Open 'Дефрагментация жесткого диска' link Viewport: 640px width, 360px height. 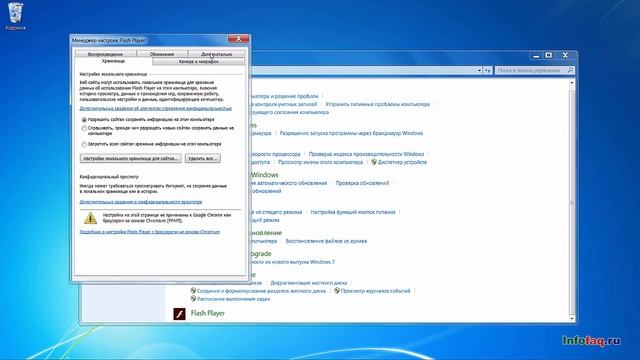(x=309, y=282)
